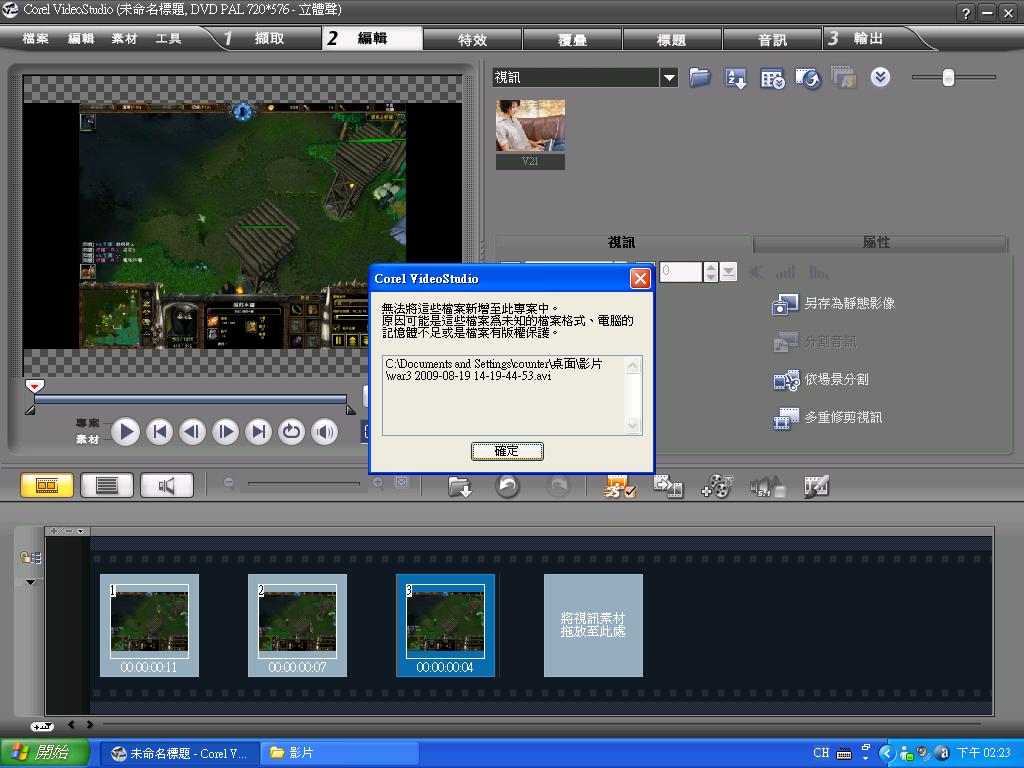Viewport: 1024px width, 768px height.
Task: Open the 特效 step tab
Action: pyautogui.click(x=472, y=39)
